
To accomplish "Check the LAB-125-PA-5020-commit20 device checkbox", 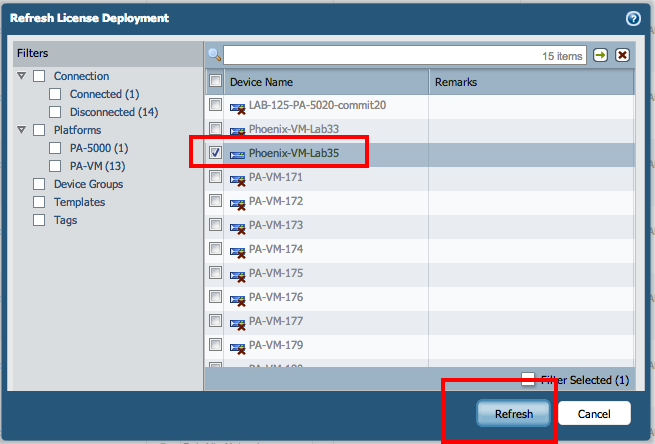I will 216,104.
